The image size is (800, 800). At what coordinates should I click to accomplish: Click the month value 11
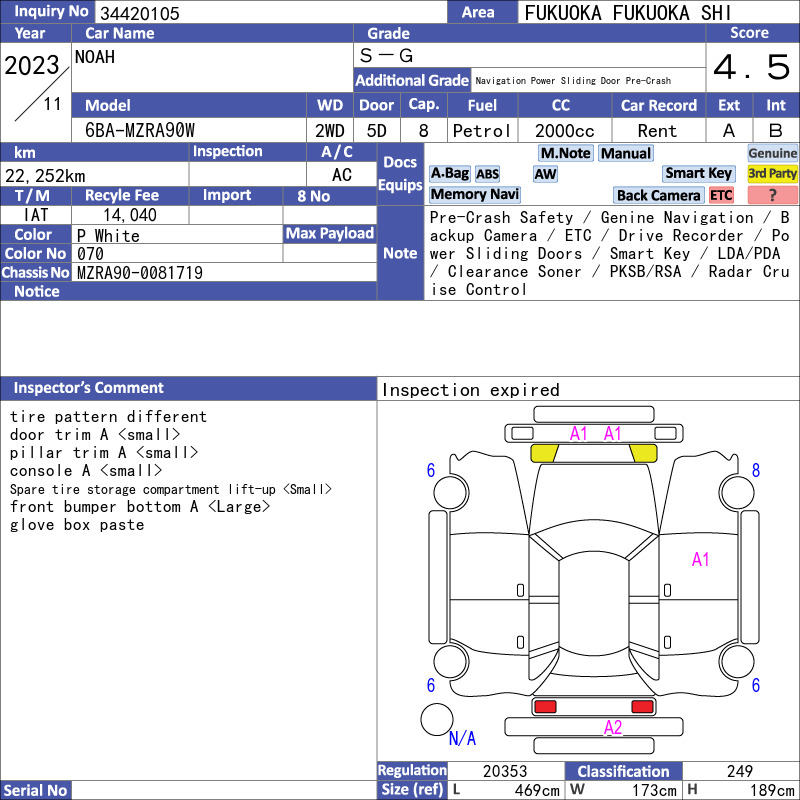pos(53,104)
